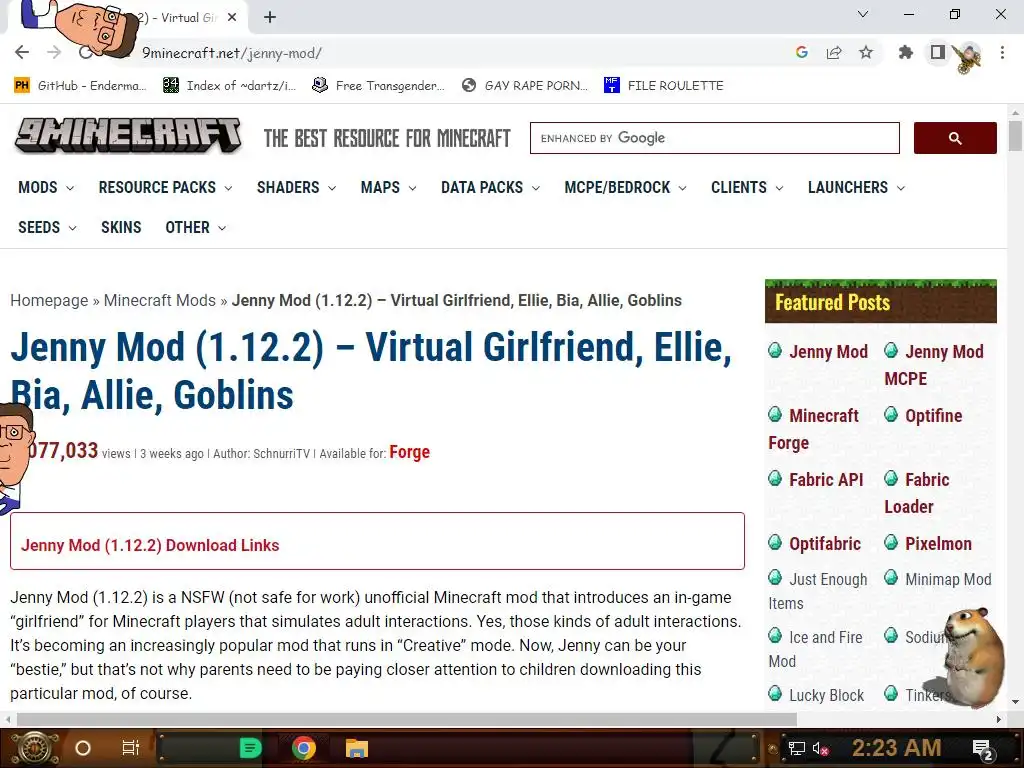Open featured post Minecraft Forge
This screenshot has width=1024, height=768.
[x=814, y=429]
